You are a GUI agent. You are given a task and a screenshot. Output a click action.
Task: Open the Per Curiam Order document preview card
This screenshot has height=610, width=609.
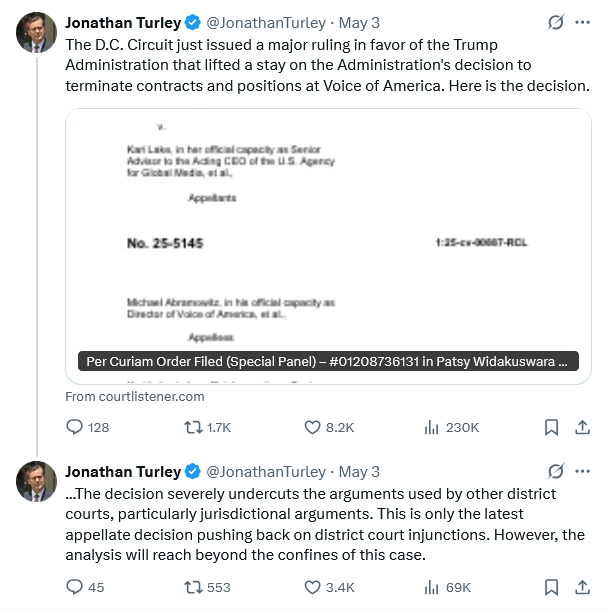click(328, 246)
